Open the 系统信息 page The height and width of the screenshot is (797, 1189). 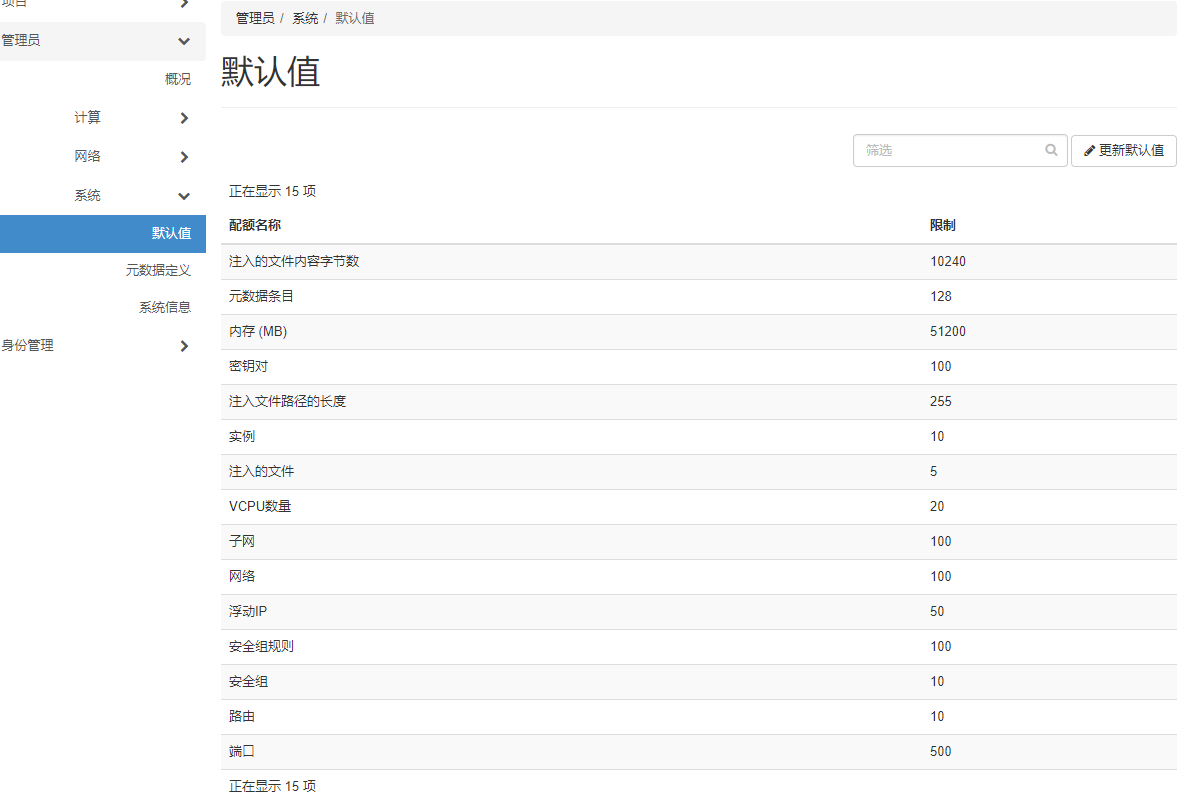click(164, 306)
